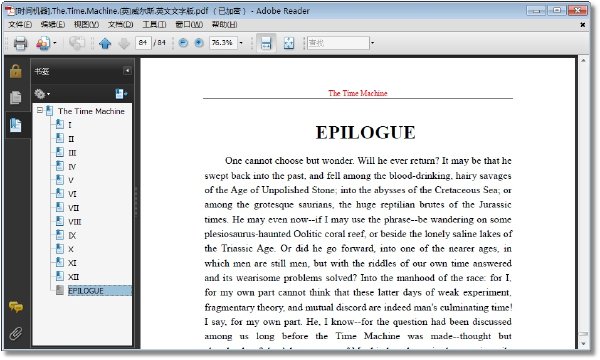Open the 帮助(H) menu
This screenshot has height=360, width=600.
tap(224, 24)
